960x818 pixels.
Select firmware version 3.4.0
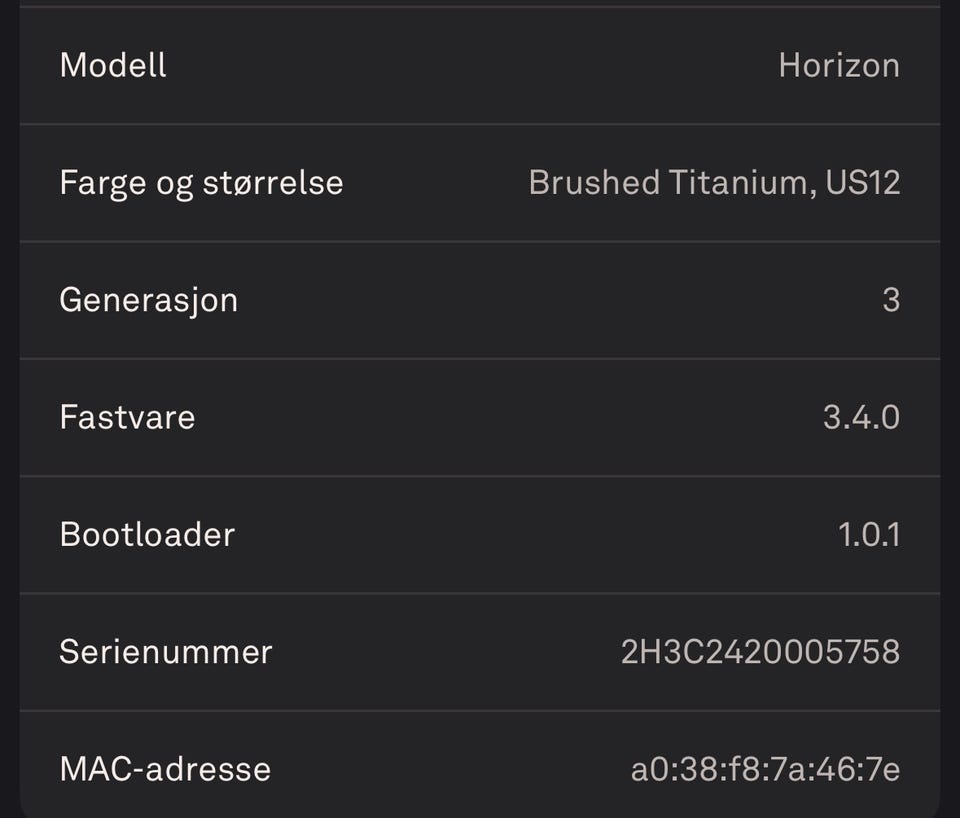[x=861, y=417]
